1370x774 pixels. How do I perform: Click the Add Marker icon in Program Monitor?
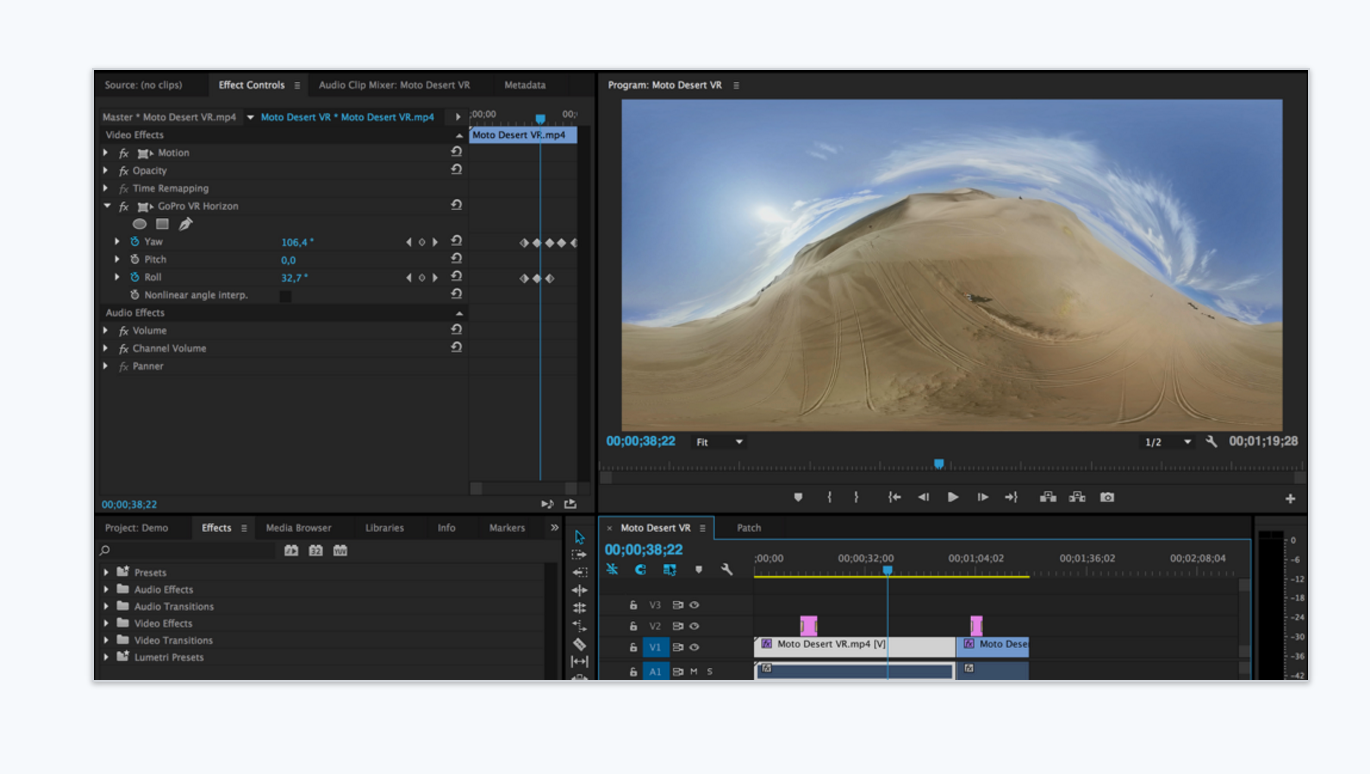click(798, 497)
